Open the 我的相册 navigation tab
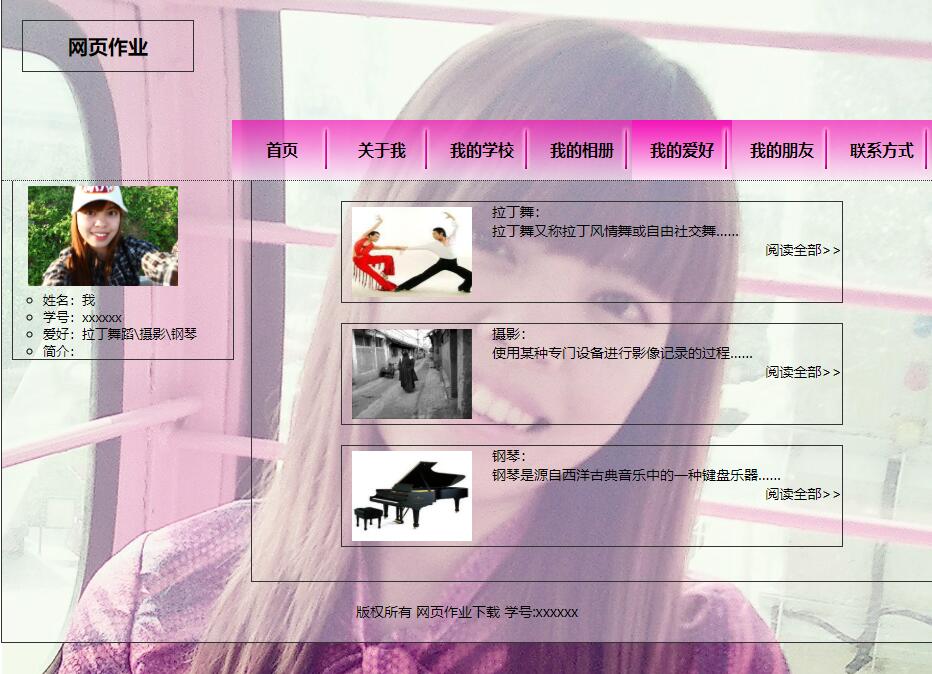Image resolution: width=932 pixels, height=674 pixels. point(581,151)
